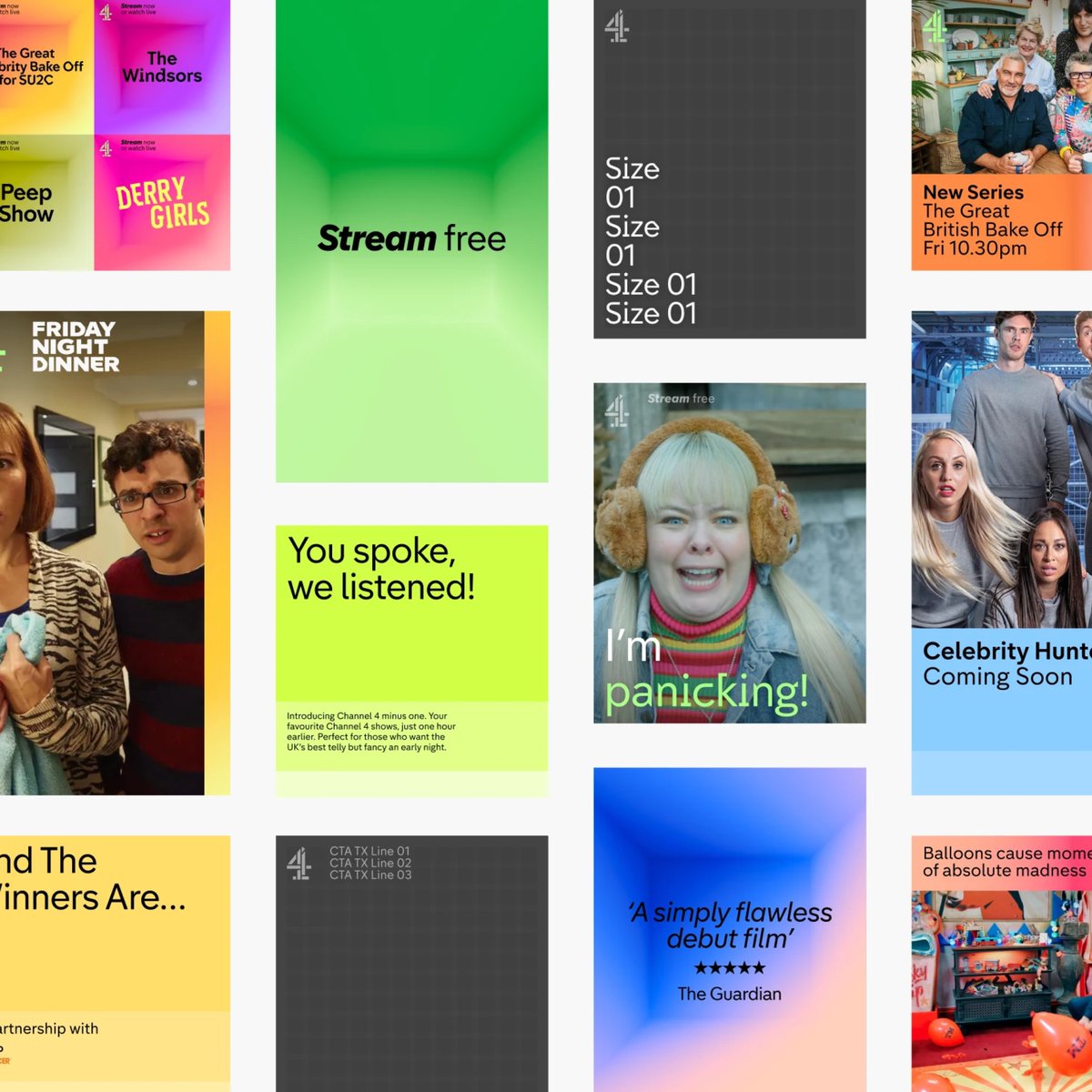
Task: Click the 'Coming Soon' text on blue panel
Action: (x=997, y=677)
